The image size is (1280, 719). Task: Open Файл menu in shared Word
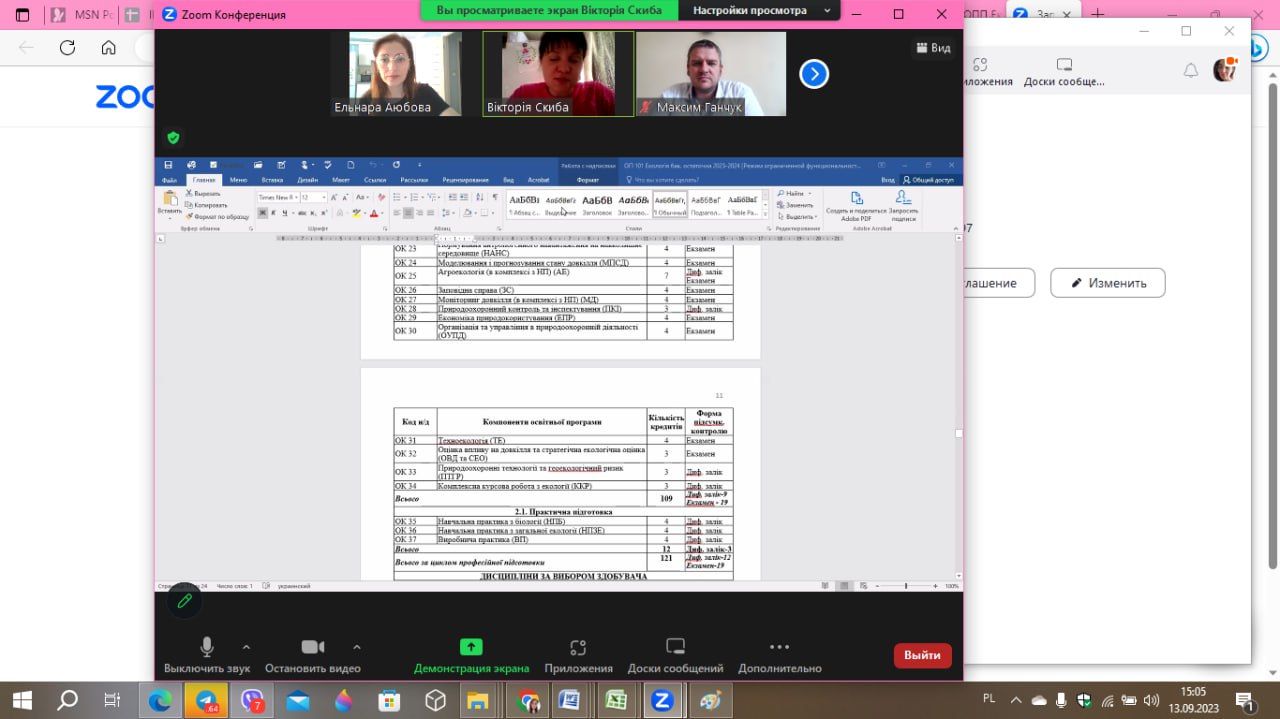point(169,180)
